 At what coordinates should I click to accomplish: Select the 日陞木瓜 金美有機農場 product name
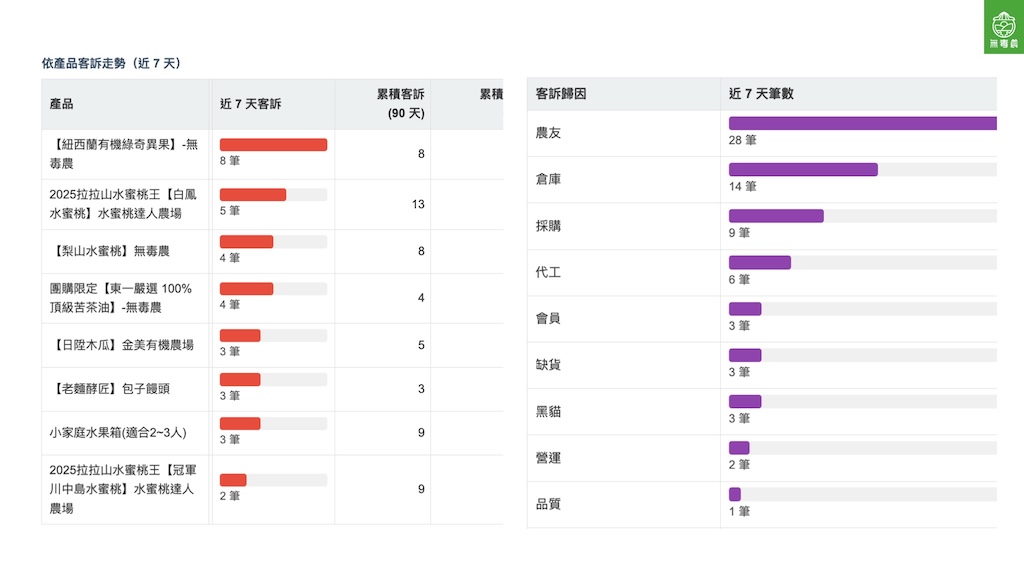click(x=122, y=345)
